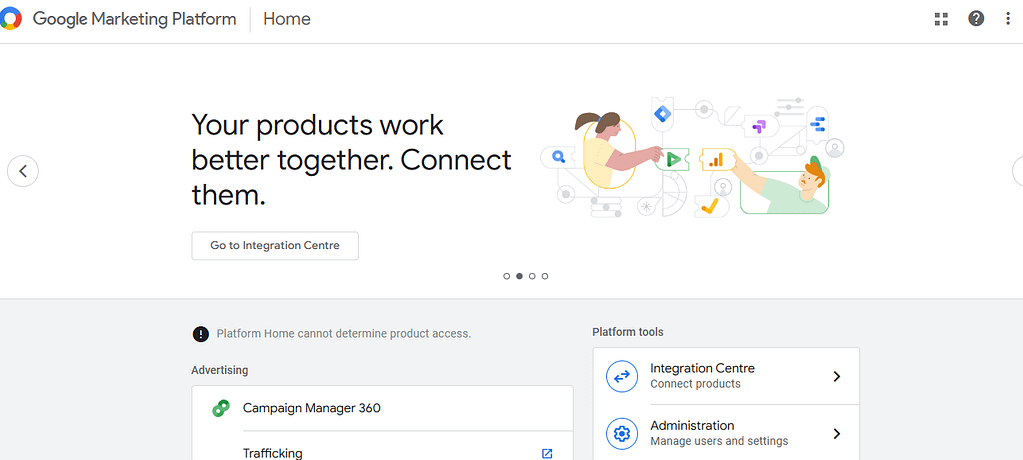Click Your products work better together headline
Image resolution: width=1023 pixels, height=460 pixels.
tap(351, 160)
